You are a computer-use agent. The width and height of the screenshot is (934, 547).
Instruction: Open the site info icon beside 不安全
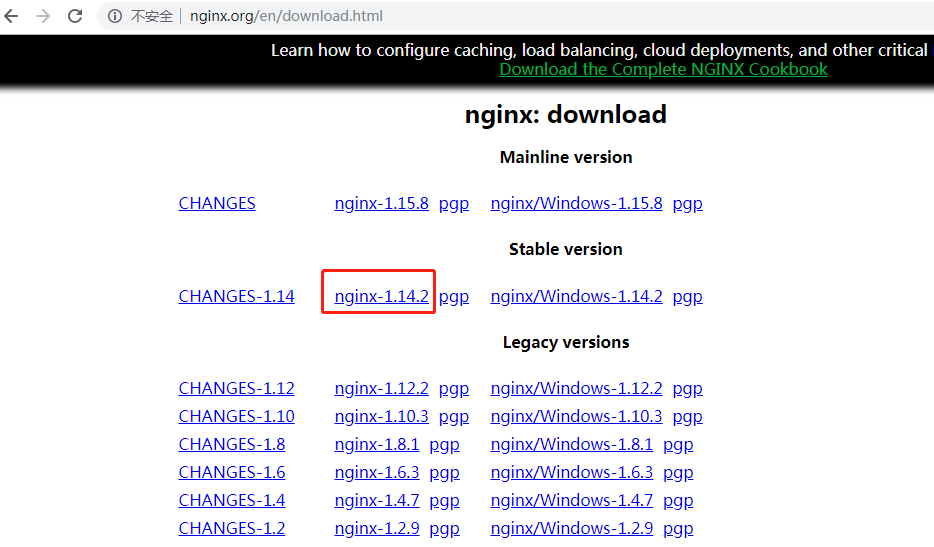[x=115, y=16]
